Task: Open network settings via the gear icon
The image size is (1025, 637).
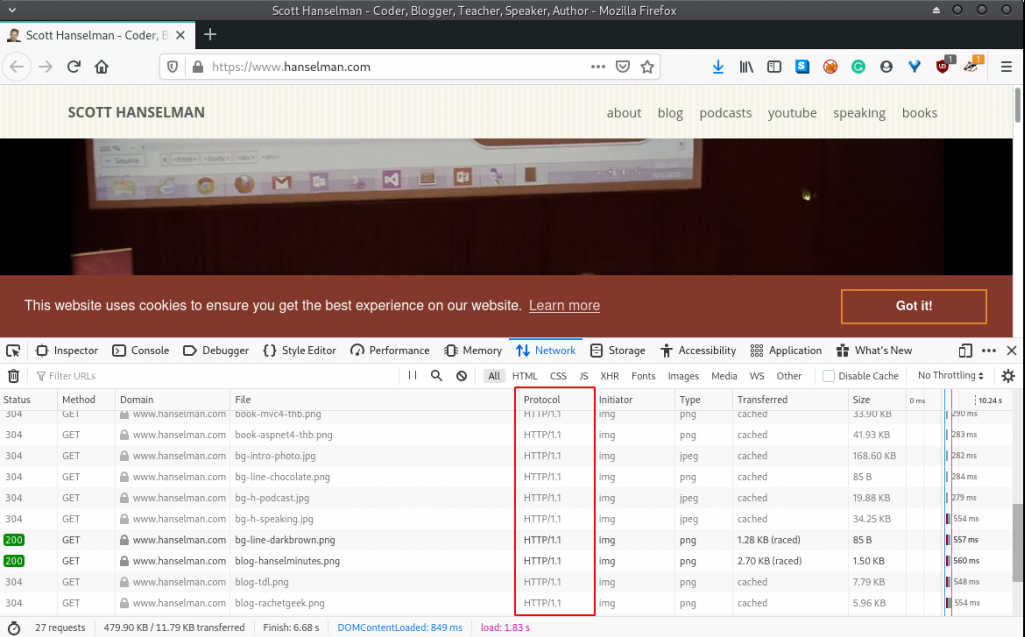Action: click(1008, 376)
